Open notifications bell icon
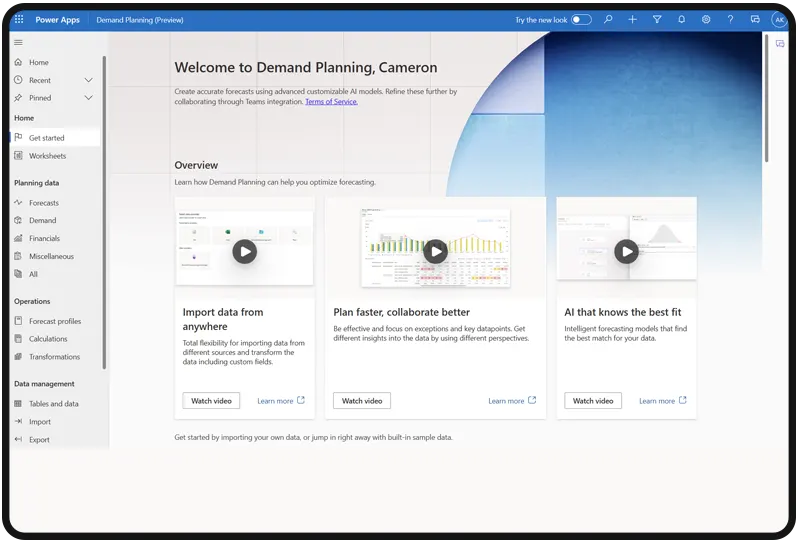This screenshot has width=800, height=544. click(682, 19)
